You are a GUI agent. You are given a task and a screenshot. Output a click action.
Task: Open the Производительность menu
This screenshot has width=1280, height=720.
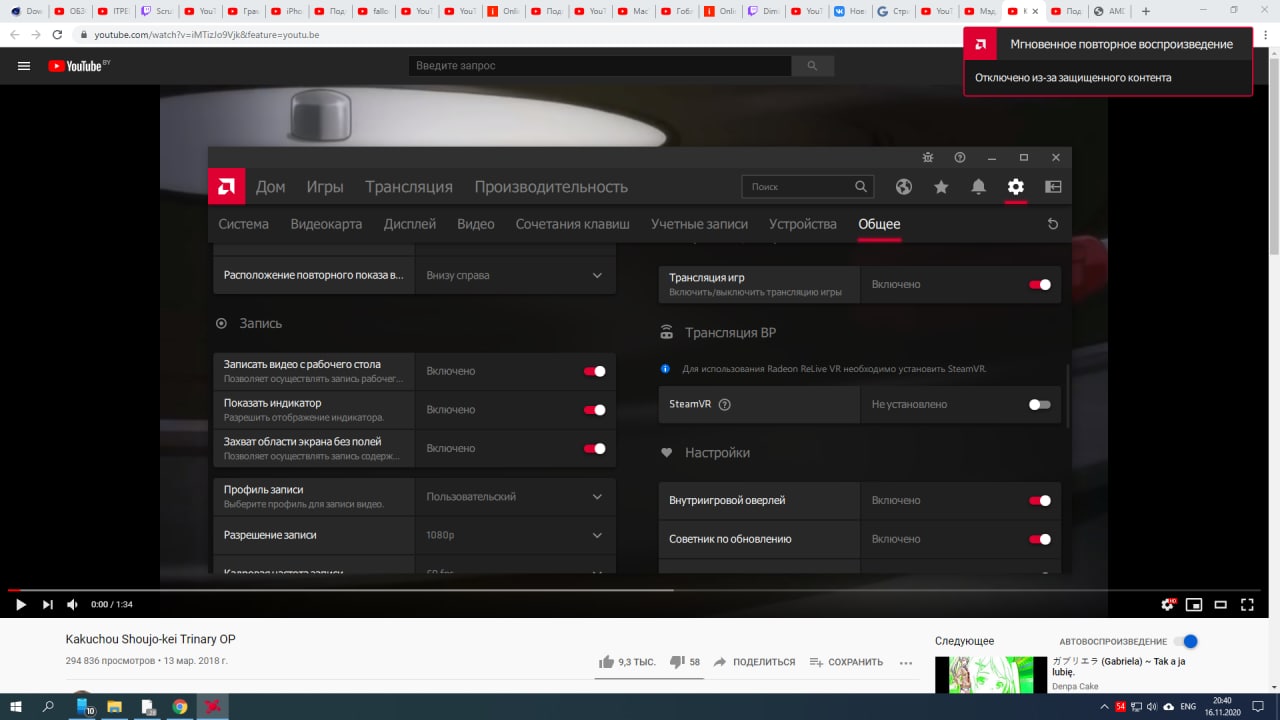551,187
